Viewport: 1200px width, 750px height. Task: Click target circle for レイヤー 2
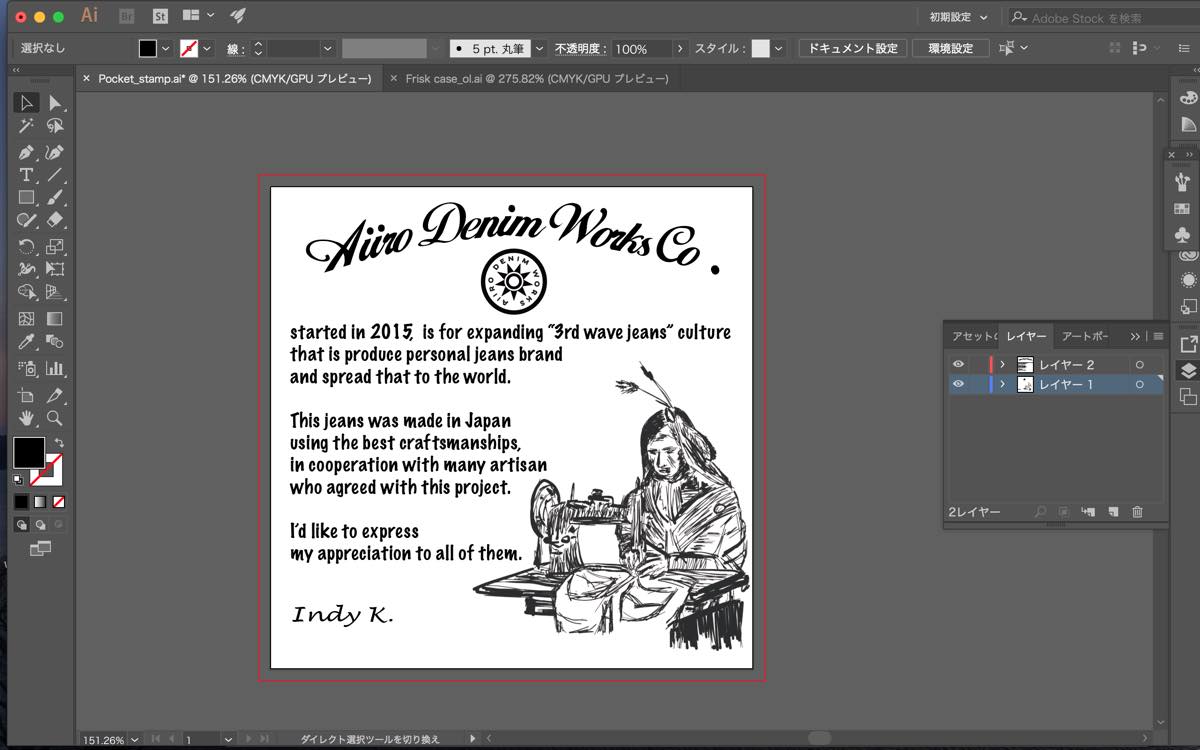tap(1139, 365)
